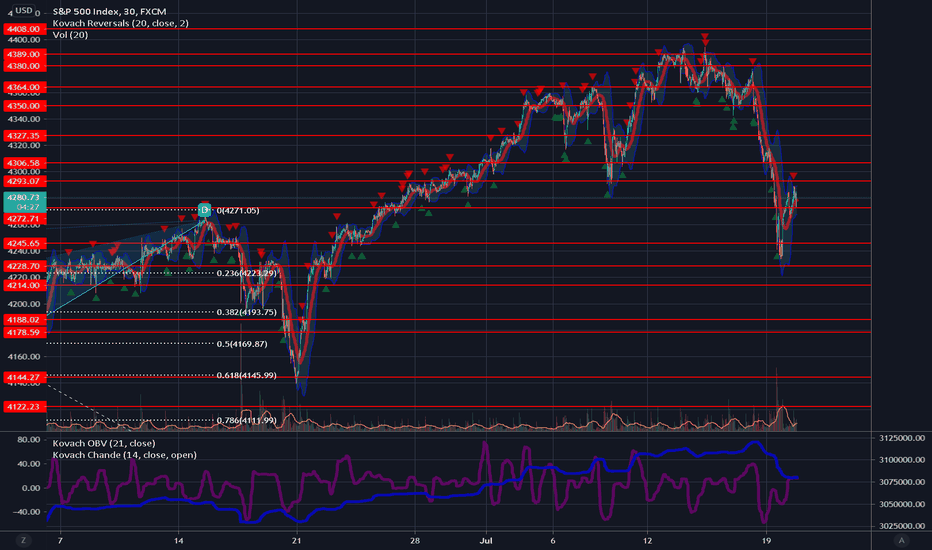Image resolution: width=932 pixels, height=550 pixels.
Task: Click the -40.00 Chande scale value
Action: pyautogui.click(x=27, y=512)
